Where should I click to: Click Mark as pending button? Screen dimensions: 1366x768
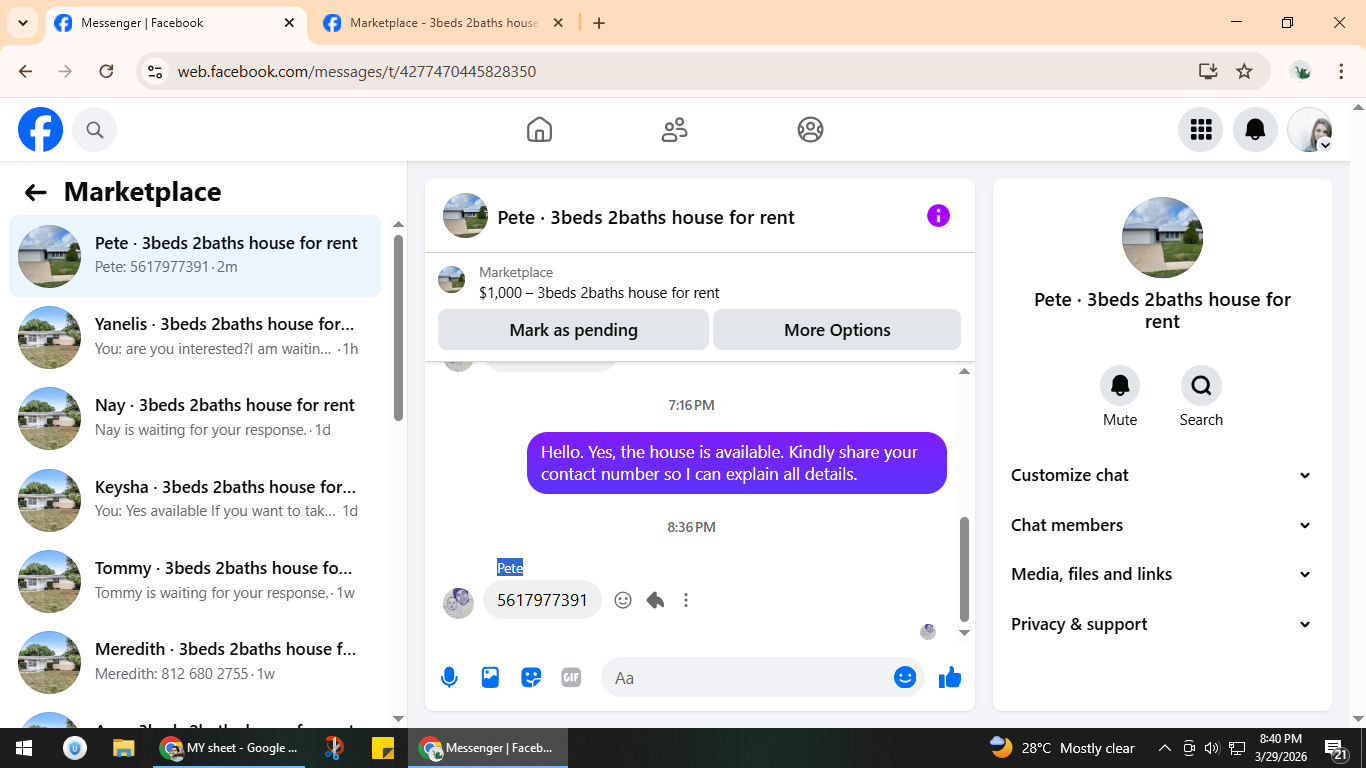coord(573,330)
